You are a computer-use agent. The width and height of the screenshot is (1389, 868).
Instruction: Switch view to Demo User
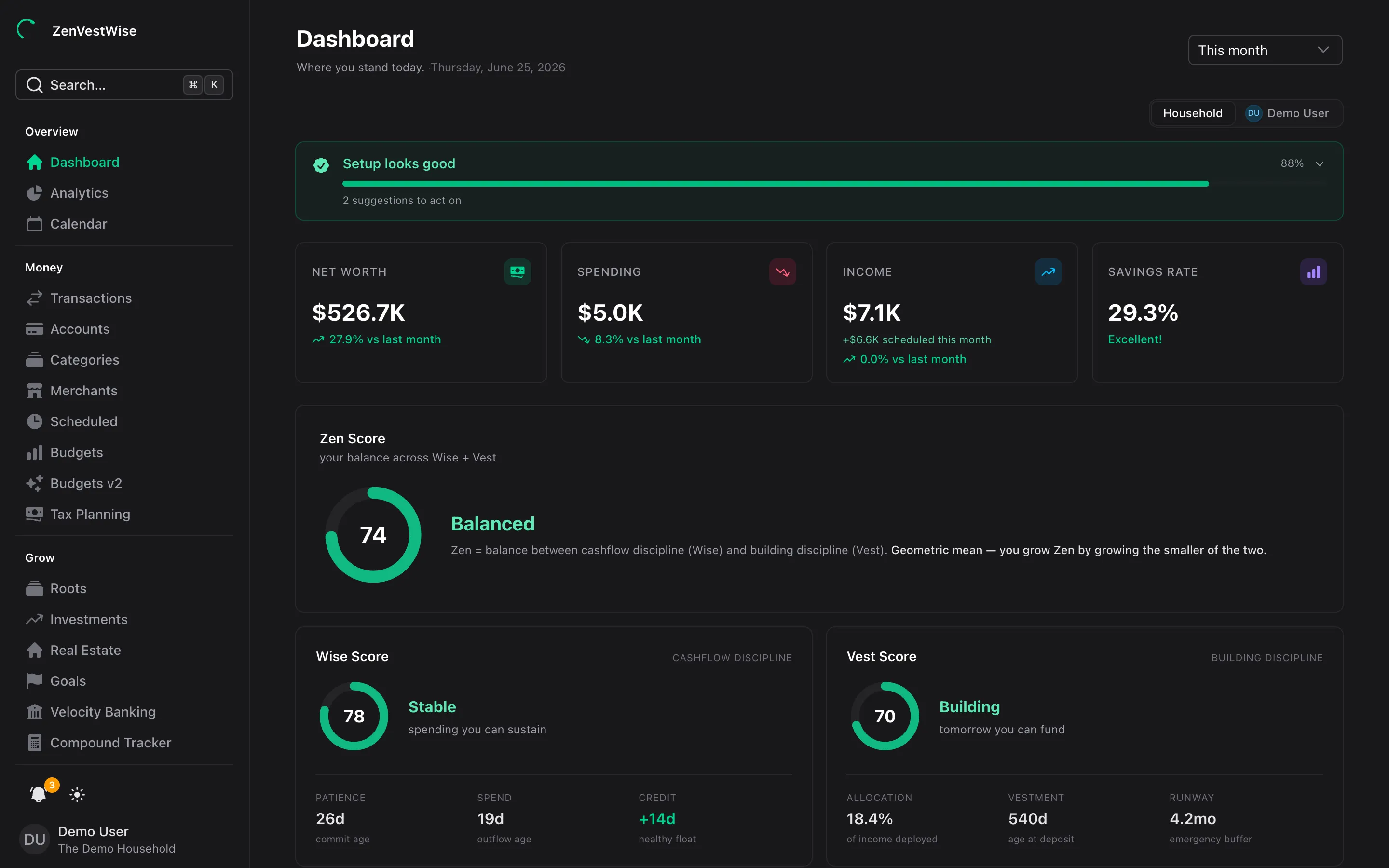pyautogui.click(x=1287, y=113)
